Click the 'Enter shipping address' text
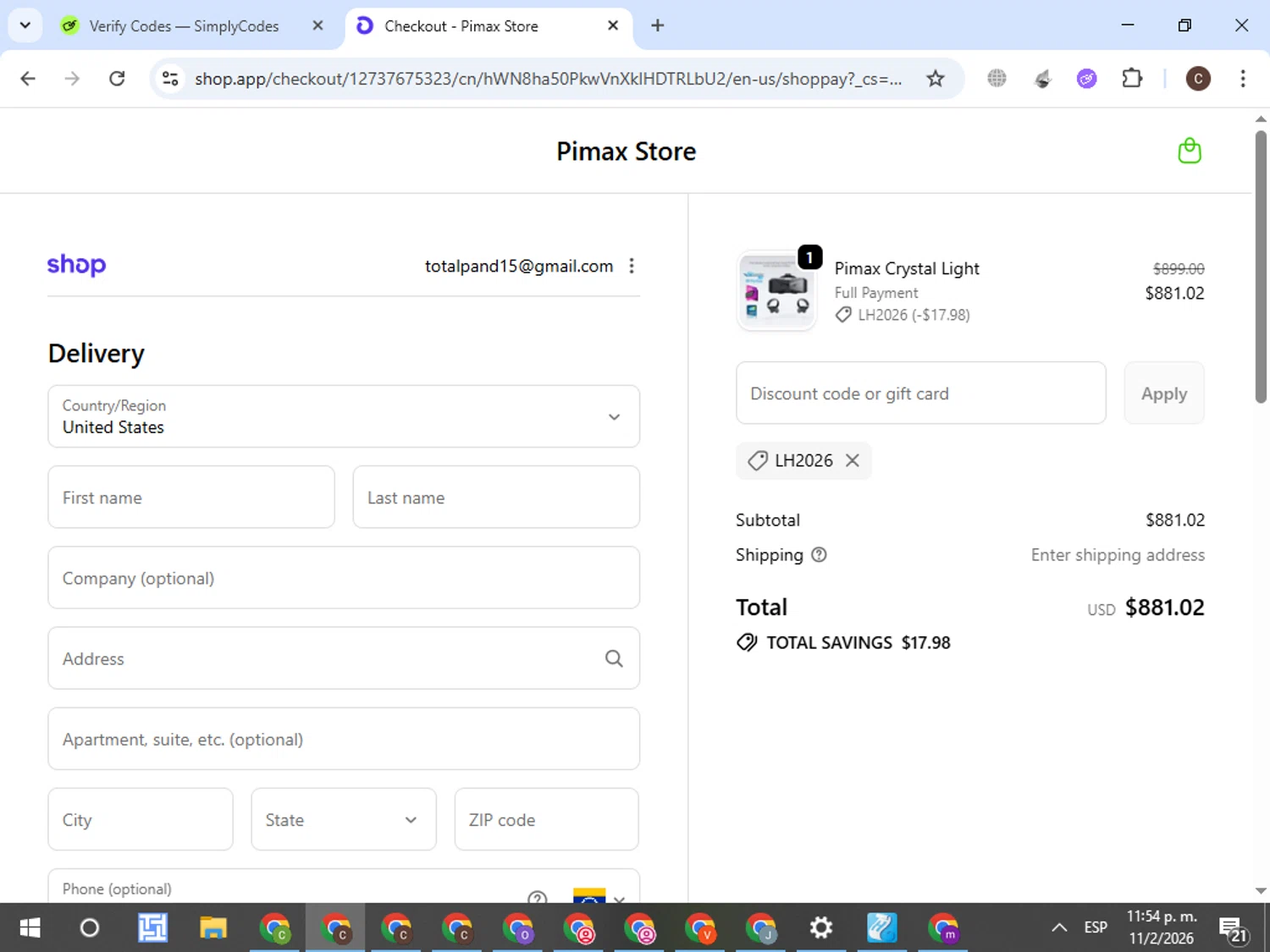Image resolution: width=1270 pixels, height=952 pixels. 1118,555
